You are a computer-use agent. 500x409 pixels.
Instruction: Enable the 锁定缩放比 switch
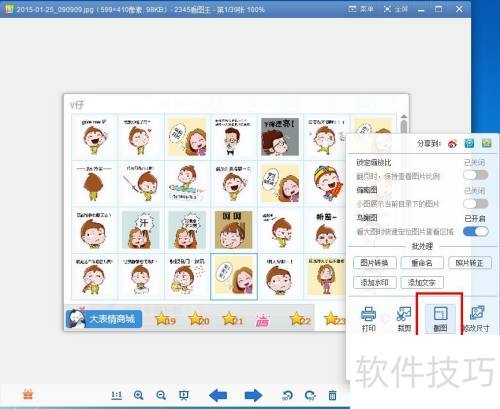point(476,175)
